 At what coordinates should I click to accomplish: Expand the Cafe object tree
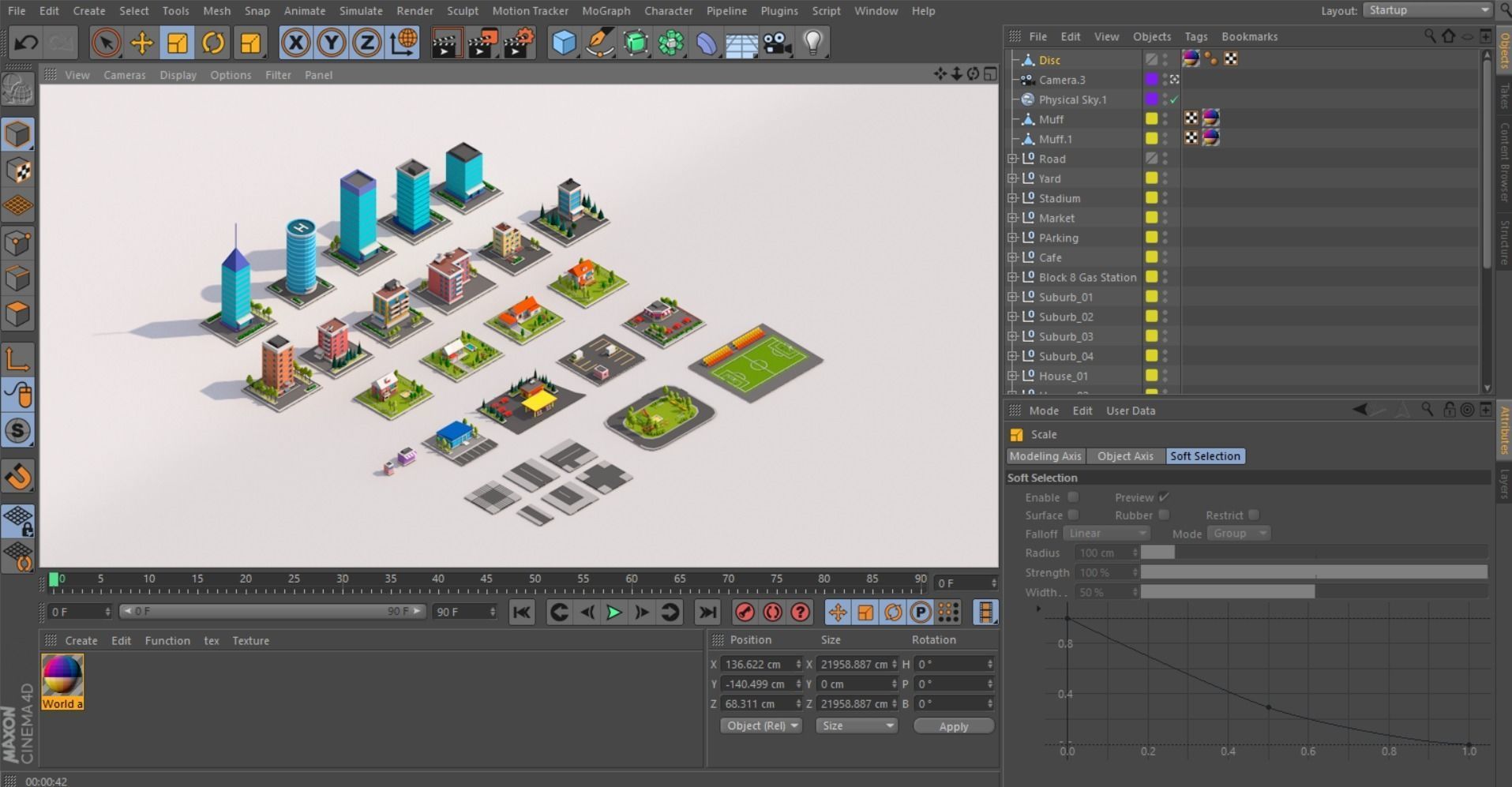tap(1012, 257)
